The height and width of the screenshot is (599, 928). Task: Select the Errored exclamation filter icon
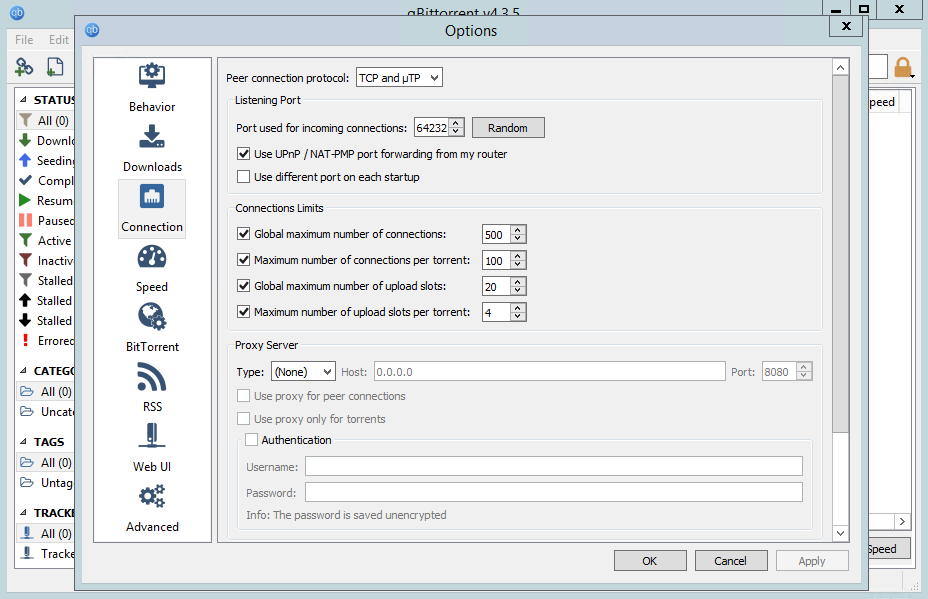coord(25,340)
